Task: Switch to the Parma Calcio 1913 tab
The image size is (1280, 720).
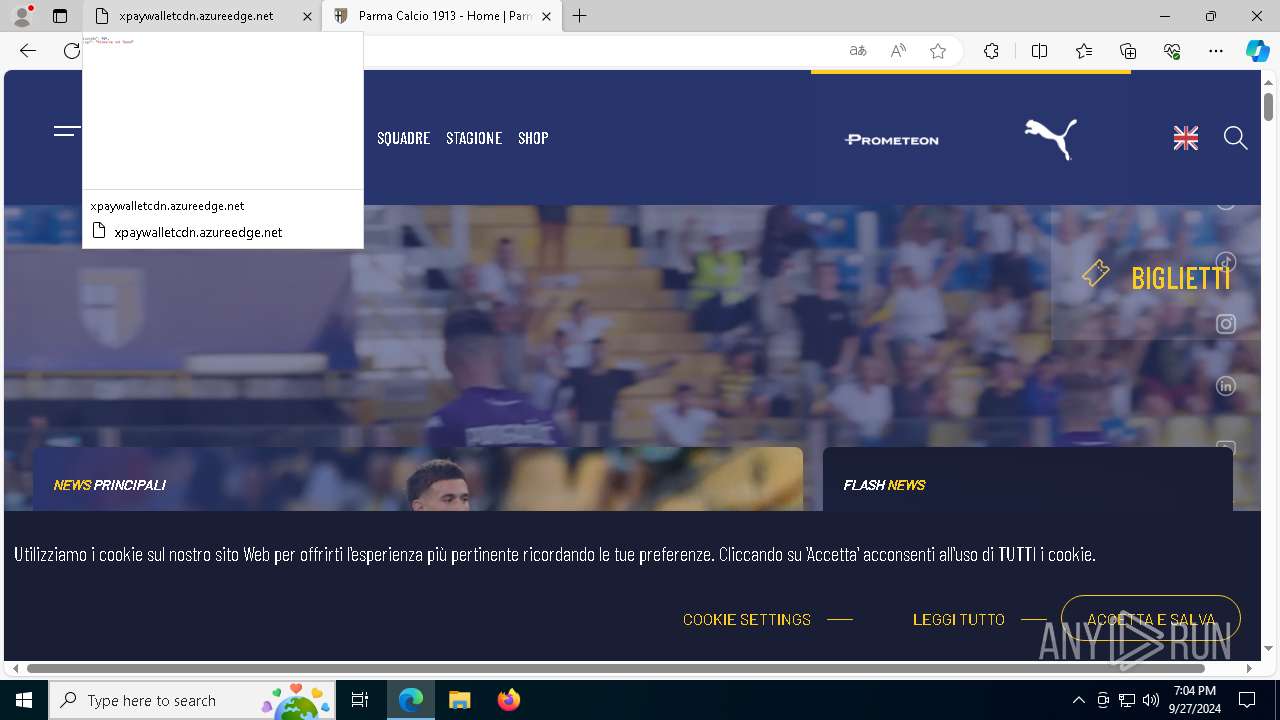Action: tap(444, 16)
